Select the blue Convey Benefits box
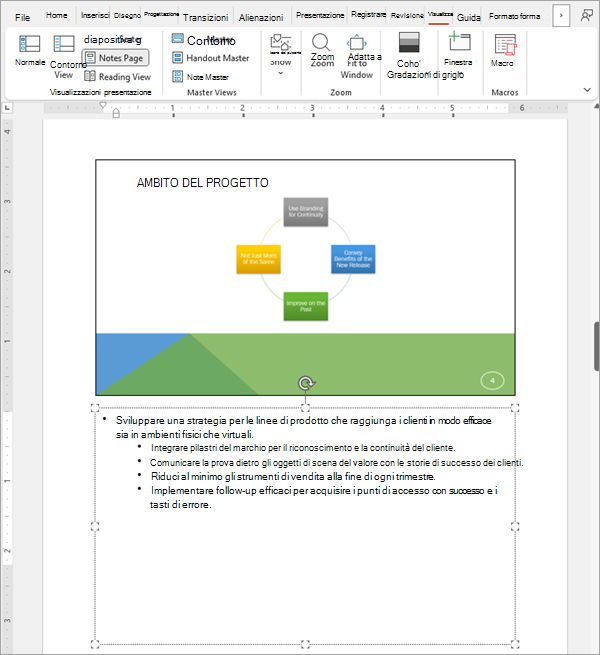This screenshot has width=600, height=655. pos(353,259)
